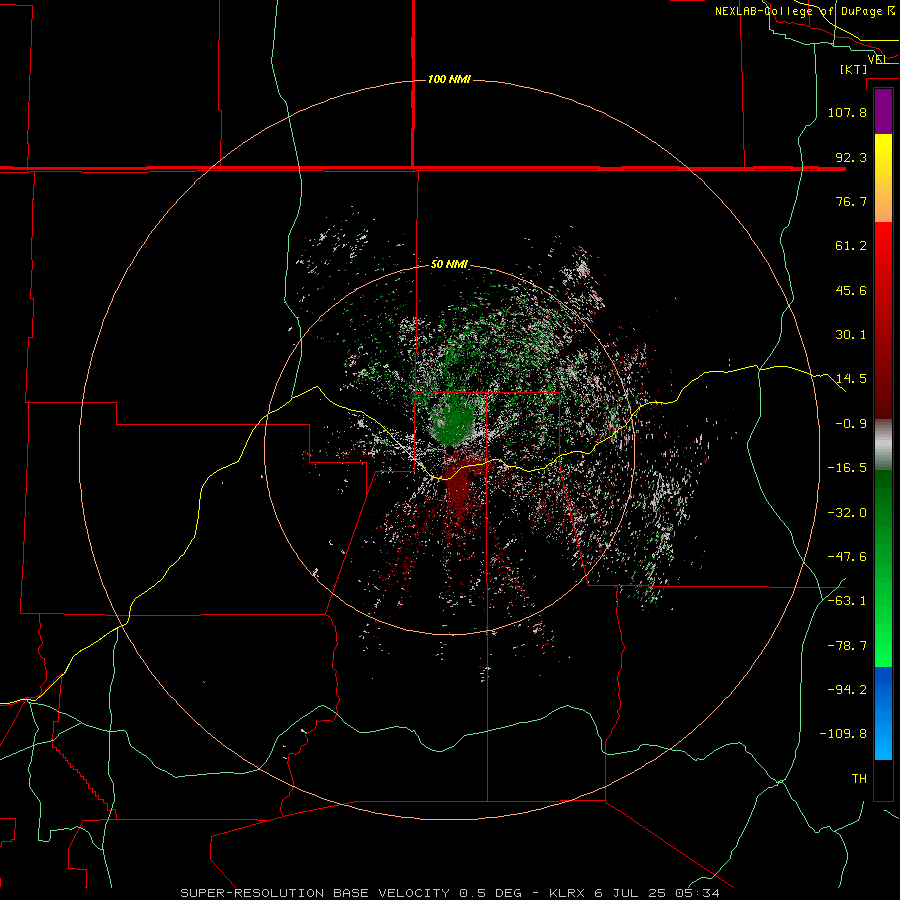Click the -109.8 legend value
900x900 pixels.
[x=843, y=734]
